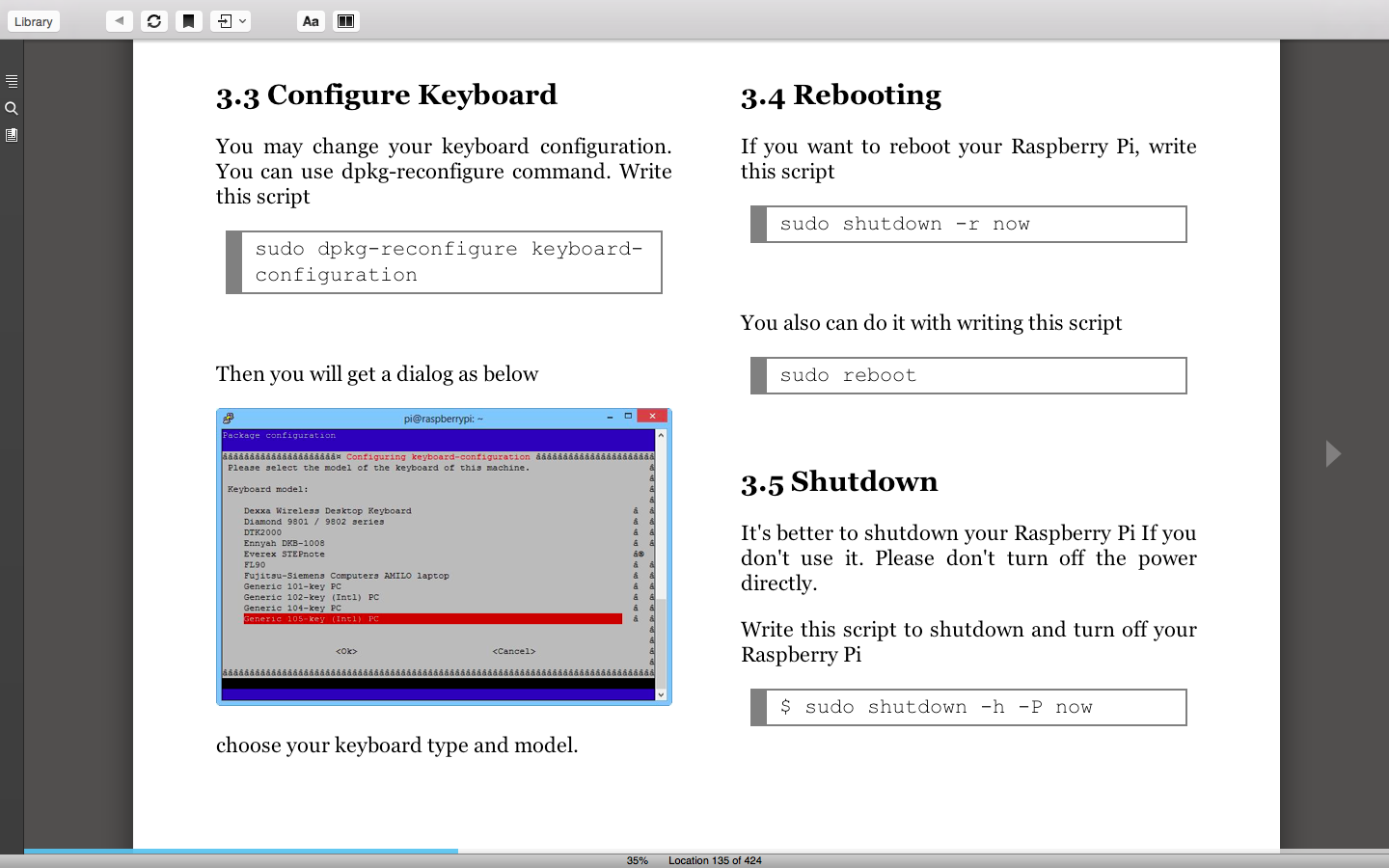Go back with the left arrow button
Image resolution: width=1389 pixels, height=868 pixels.
pyautogui.click(x=120, y=20)
